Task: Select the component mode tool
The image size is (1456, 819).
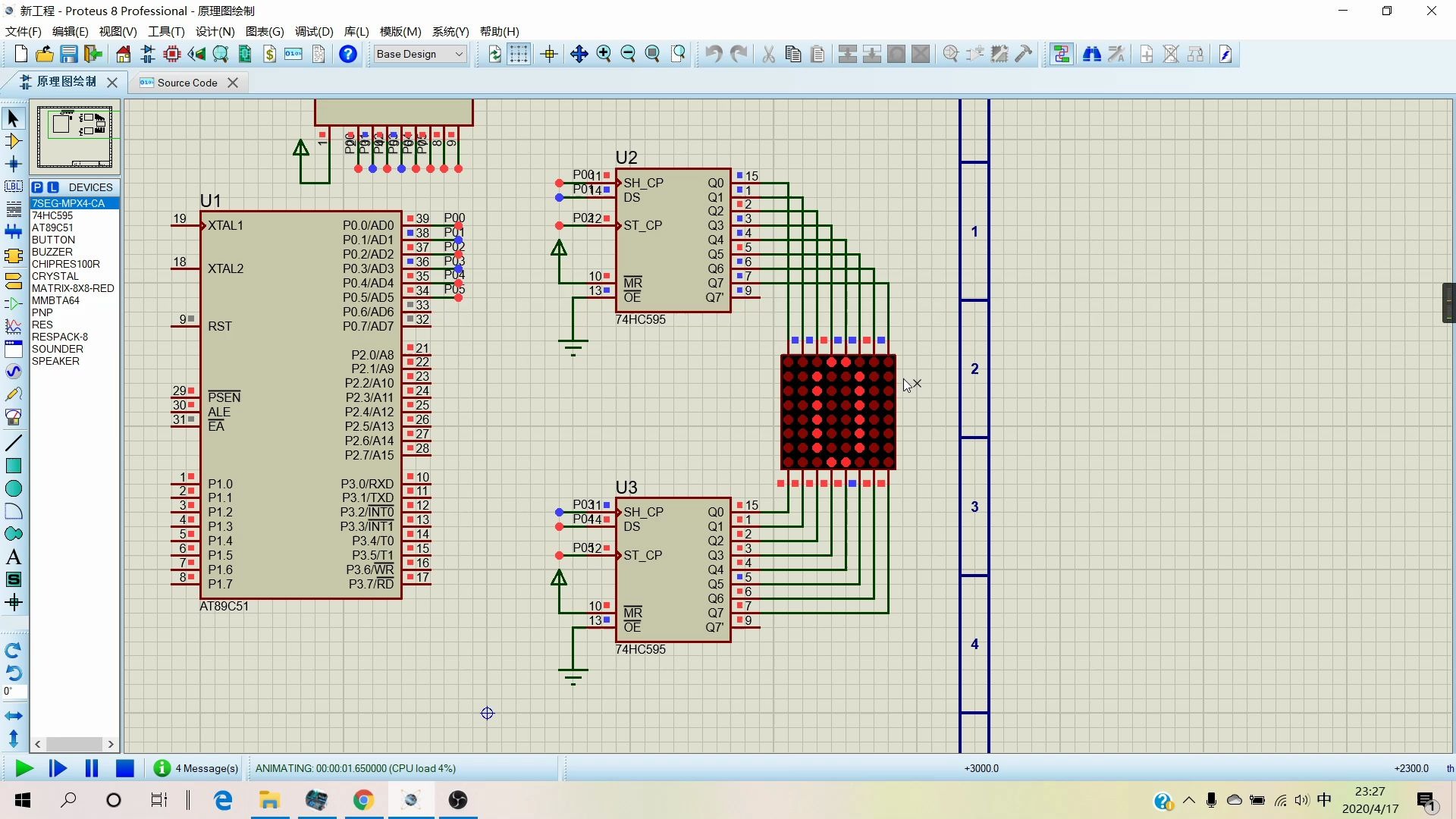Action: pos(14,141)
